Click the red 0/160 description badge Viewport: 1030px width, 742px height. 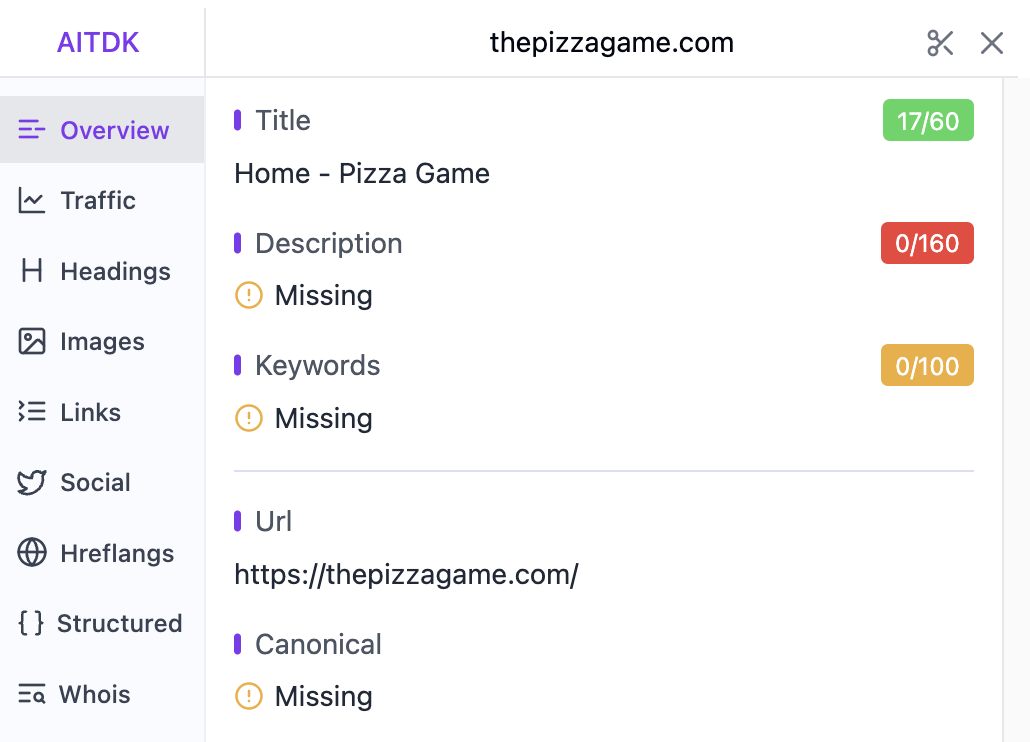tap(927, 244)
